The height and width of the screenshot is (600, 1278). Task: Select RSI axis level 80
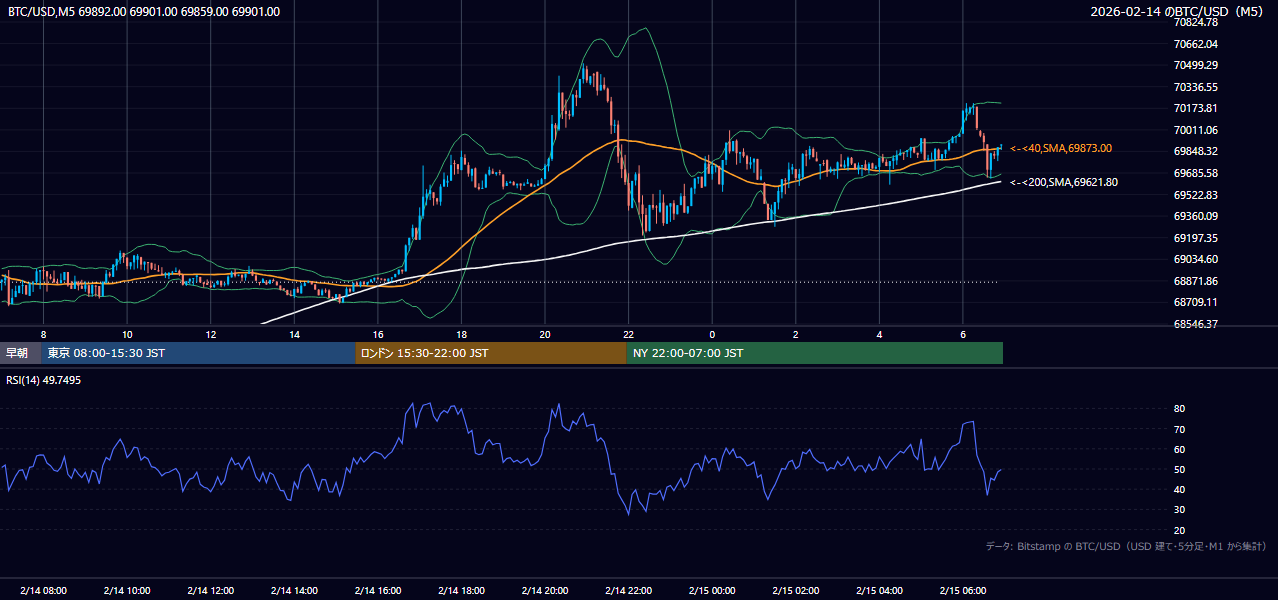1180,409
